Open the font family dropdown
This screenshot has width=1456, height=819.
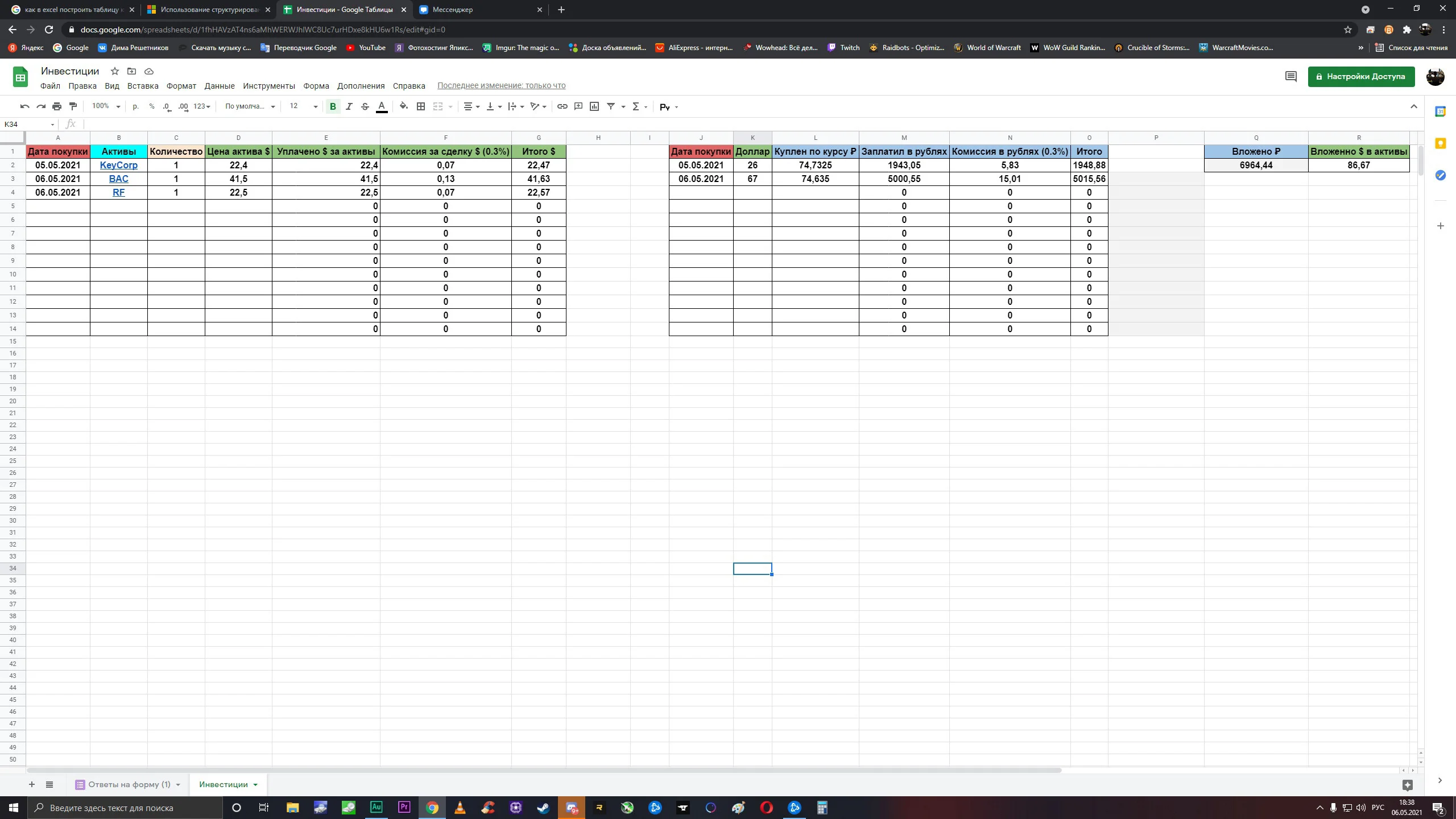[250, 106]
